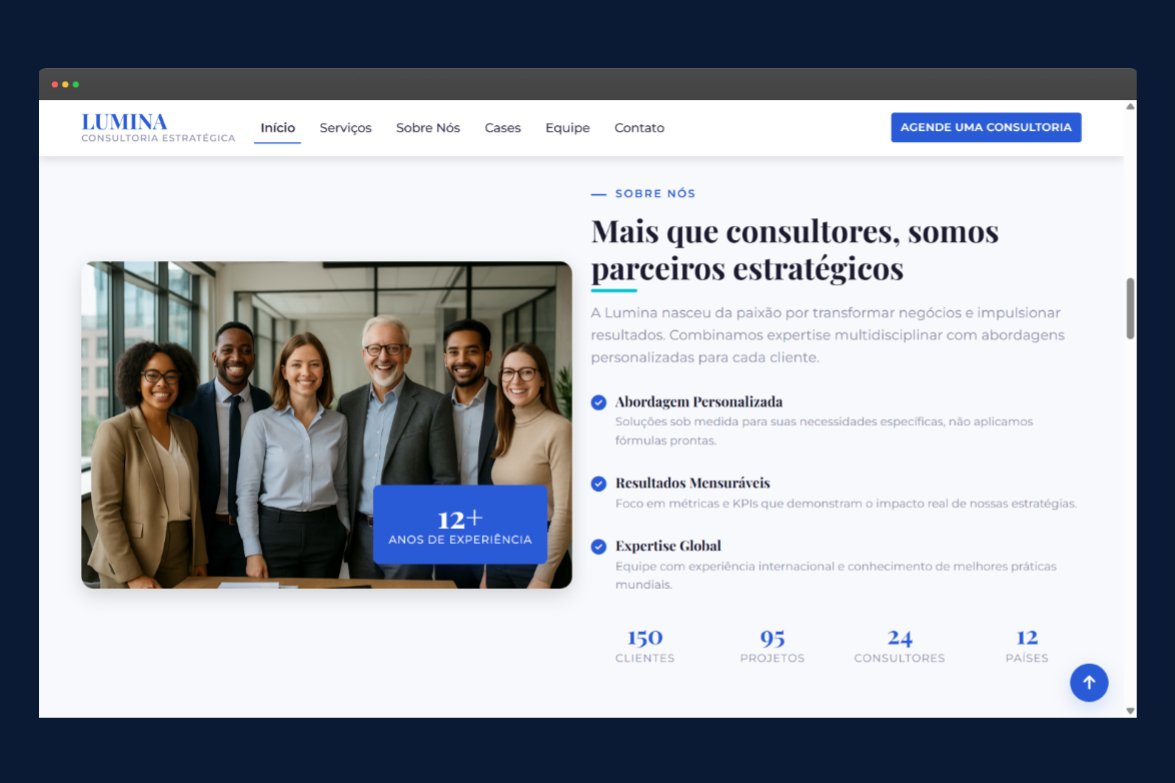The height and width of the screenshot is (783, 1175).
Task: Click the yellow window minimize dot
Action: pyautogui.click(x=65, y=85)
